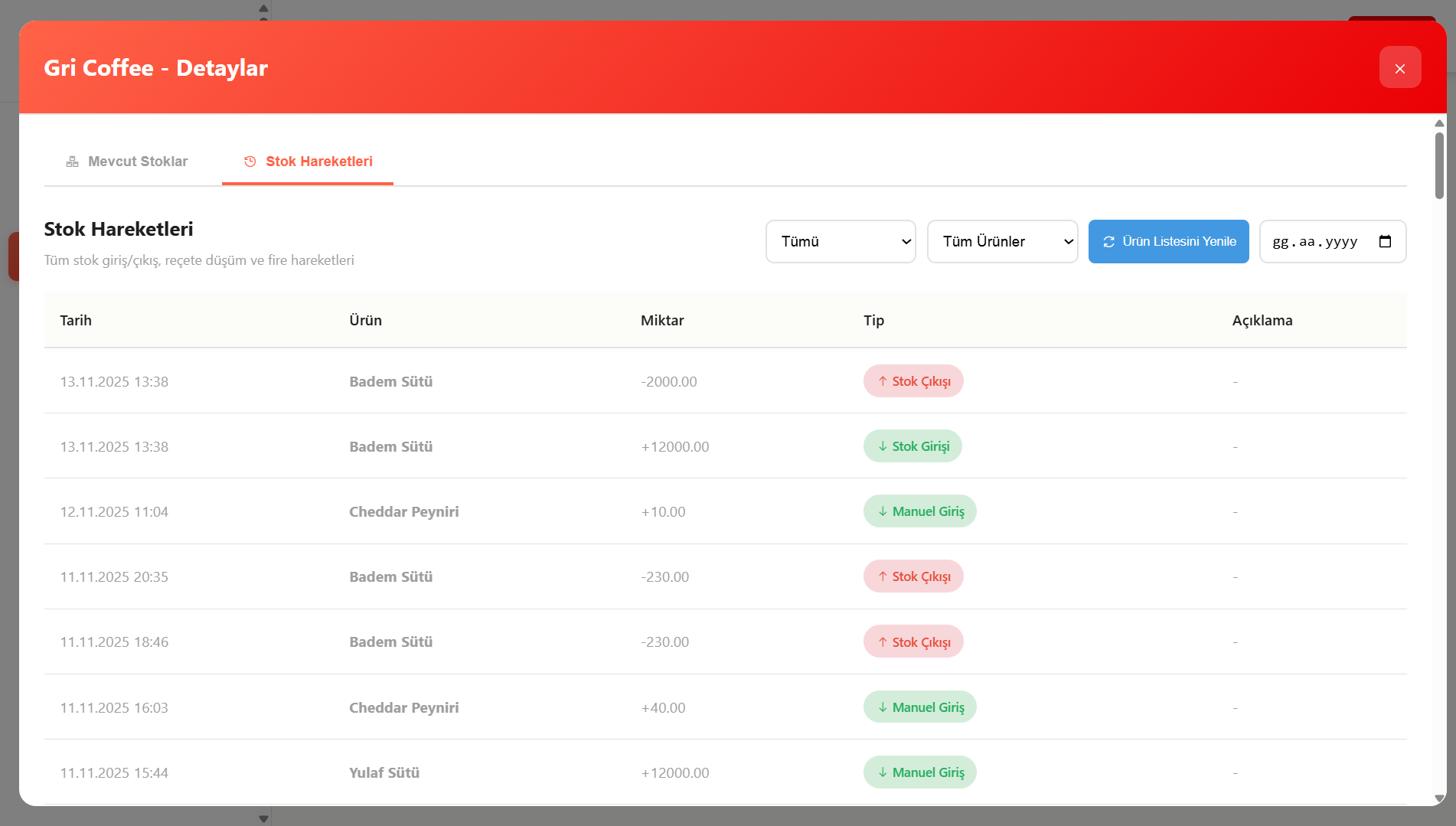The image size is (1456, 826).
Task: Click Manuel Giriş badge on Yulaf Sütü row
Action: pyautogui.click(x=919, y=772)
